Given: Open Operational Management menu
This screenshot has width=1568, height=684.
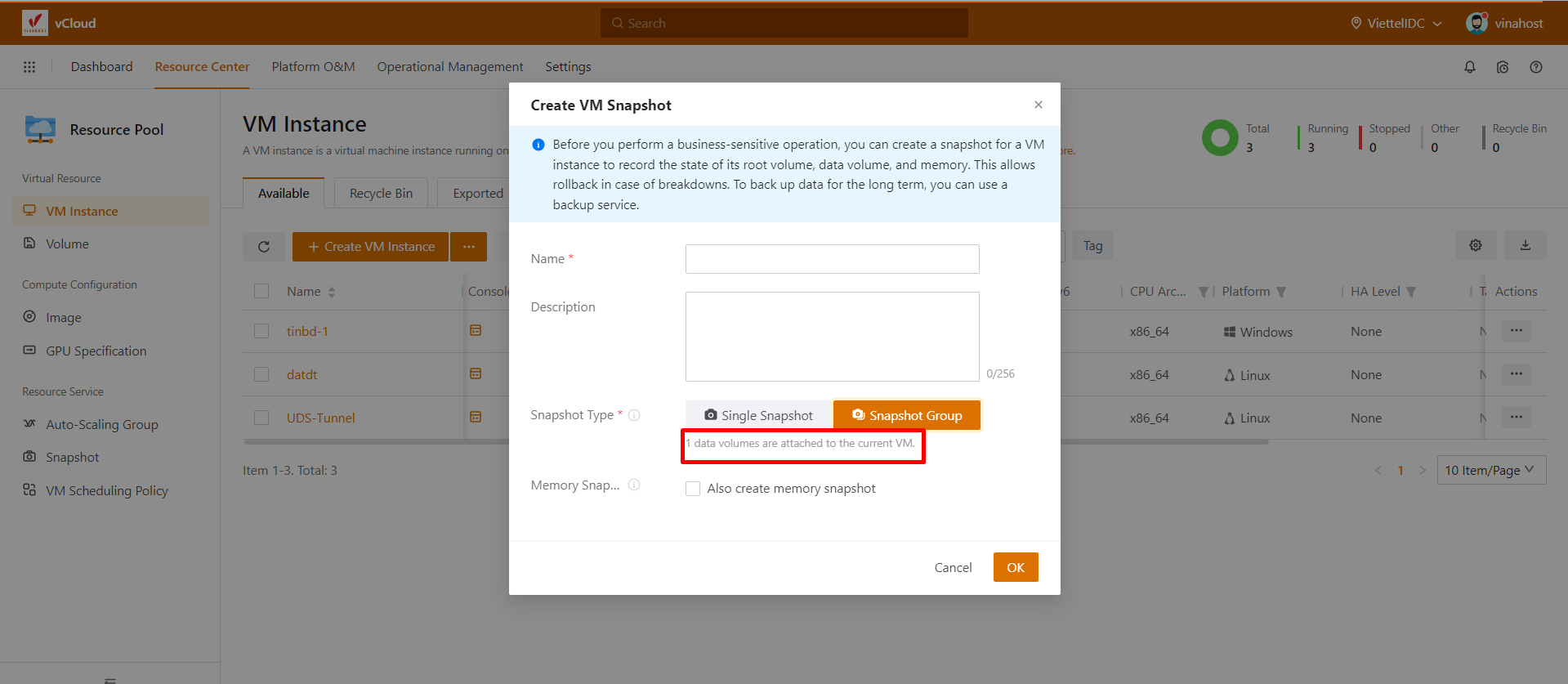Looking at the screenshot, I should [x=449, y=67].
